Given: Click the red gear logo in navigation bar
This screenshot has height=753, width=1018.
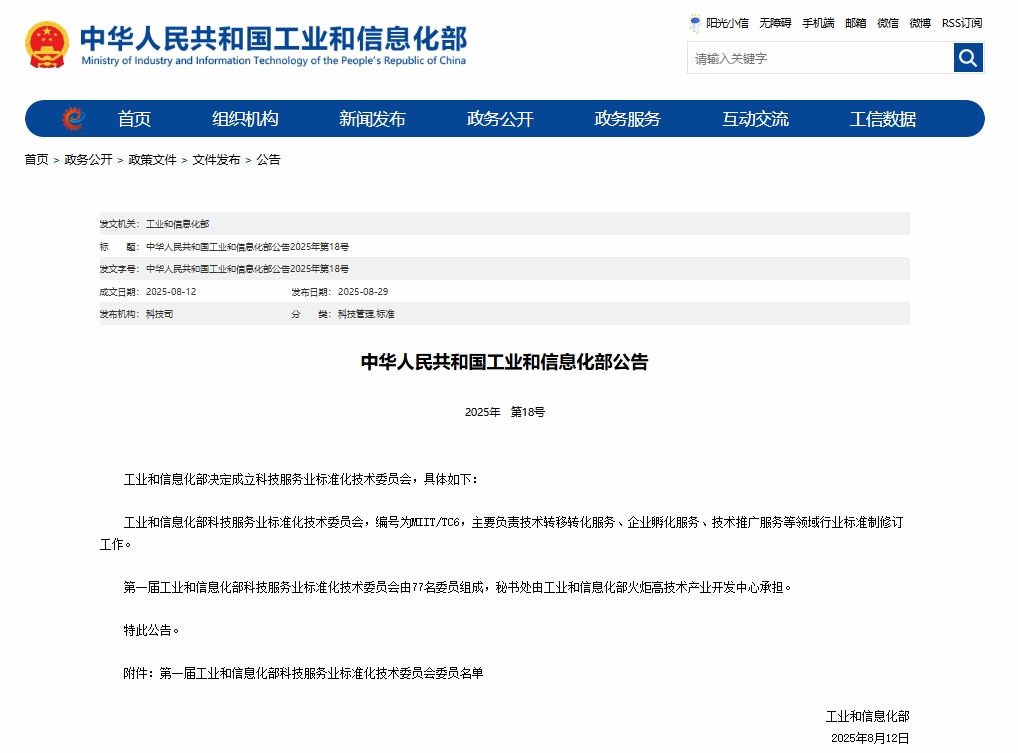Looking at the screenshot, I should tap(73, 119).
